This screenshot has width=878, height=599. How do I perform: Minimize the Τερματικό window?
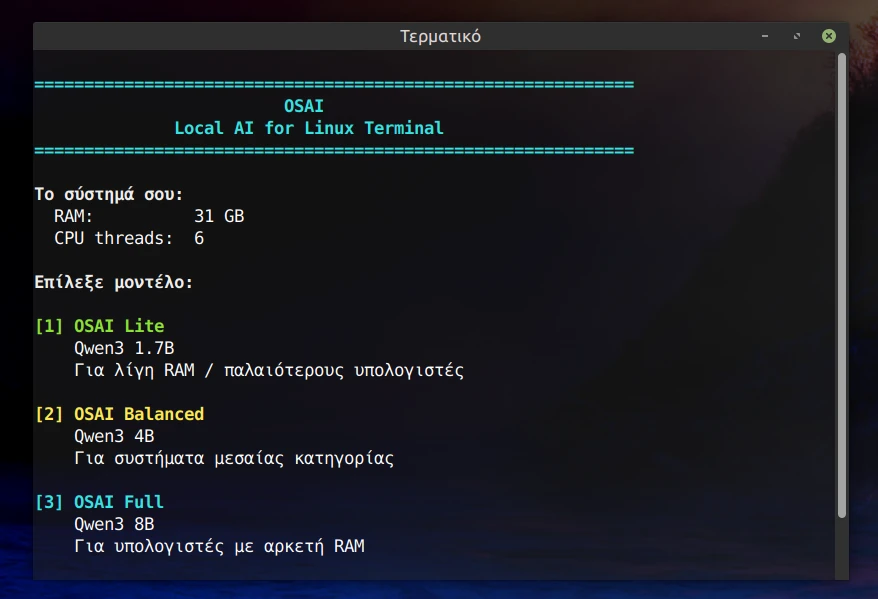765,36
